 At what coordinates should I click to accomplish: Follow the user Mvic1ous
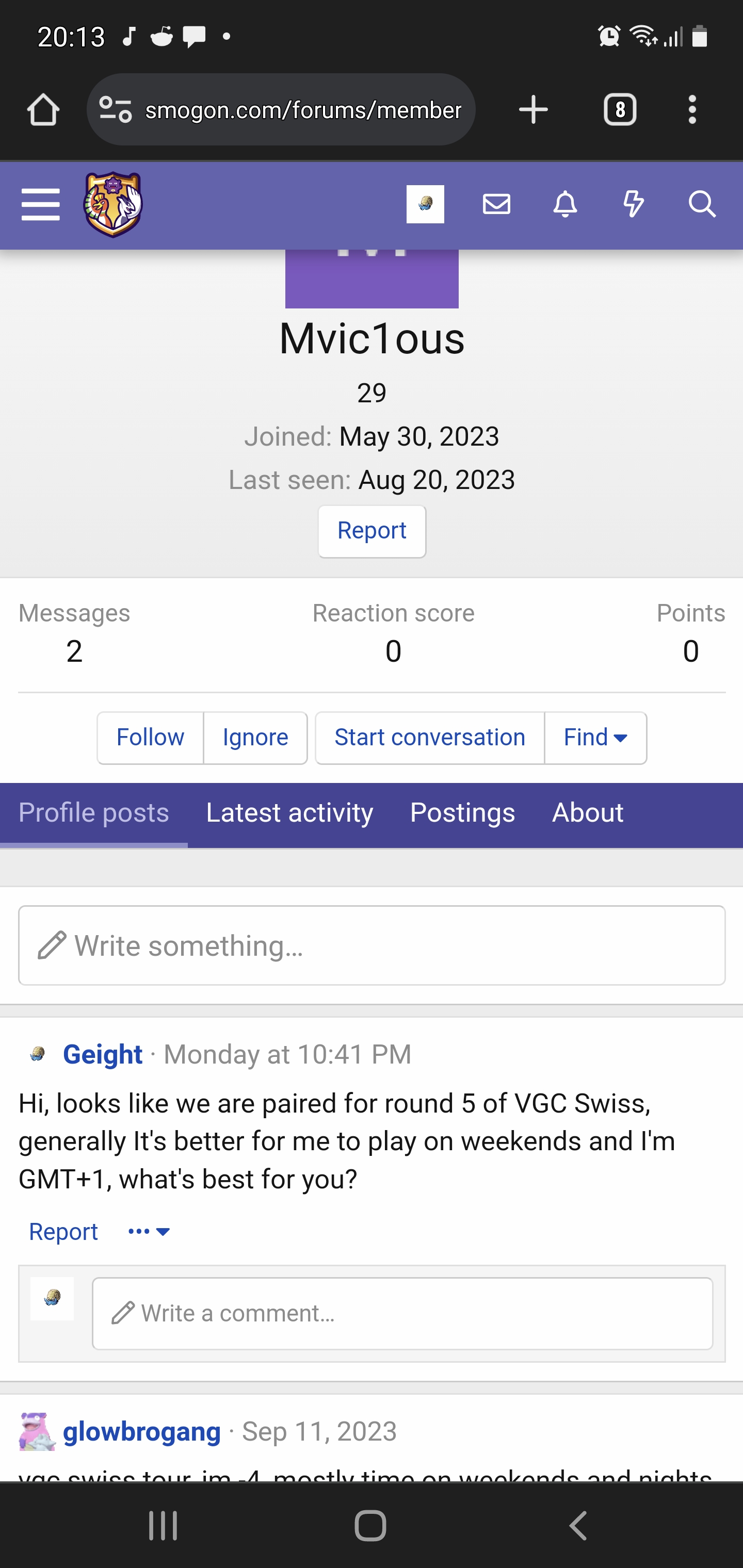pyautogui.click(x=150, y=738)
